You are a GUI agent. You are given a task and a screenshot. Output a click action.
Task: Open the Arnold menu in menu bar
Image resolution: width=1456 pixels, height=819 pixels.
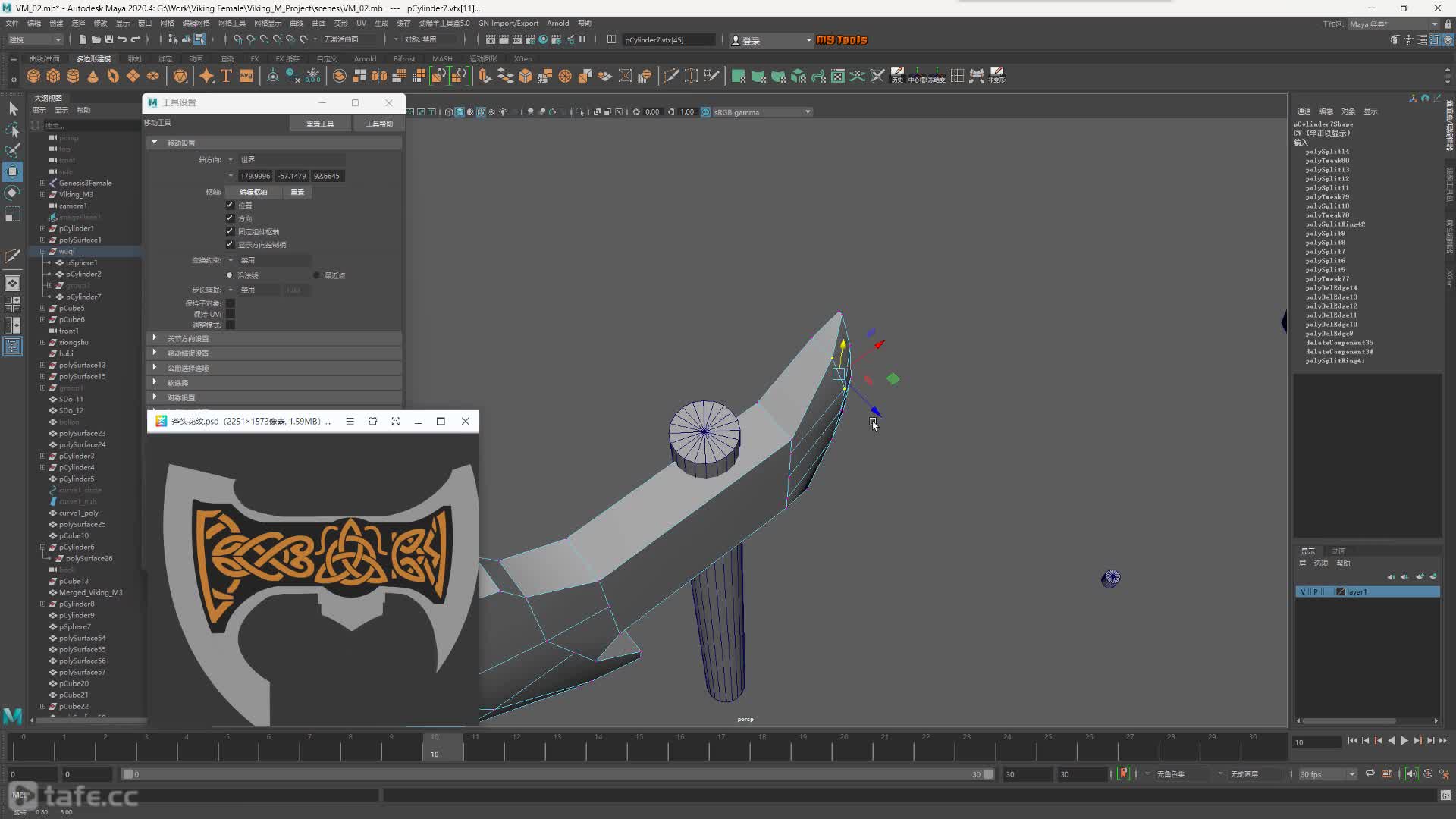pyautogui.click(x=557, y=24)
